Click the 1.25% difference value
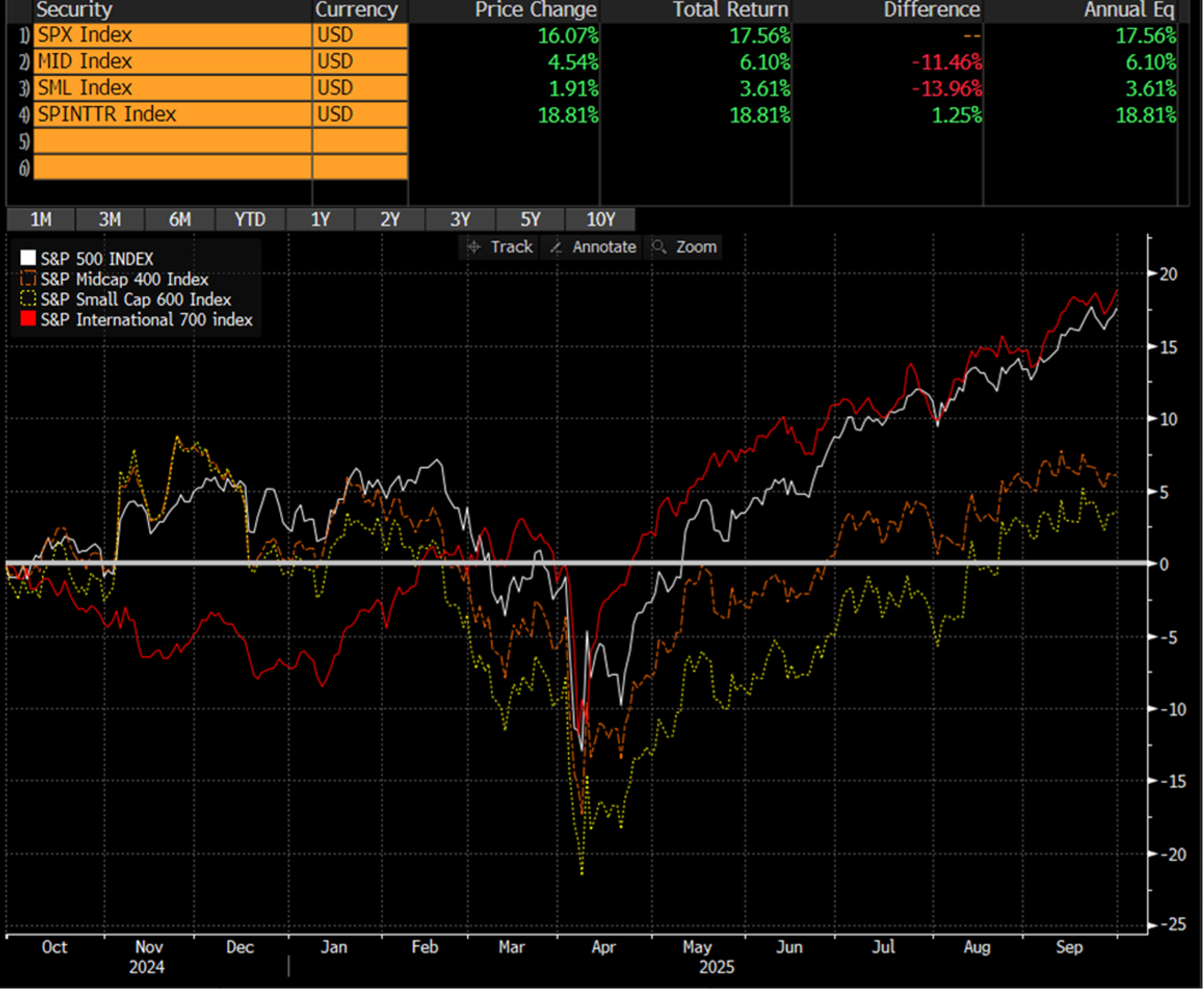 (x=957, y=115)
